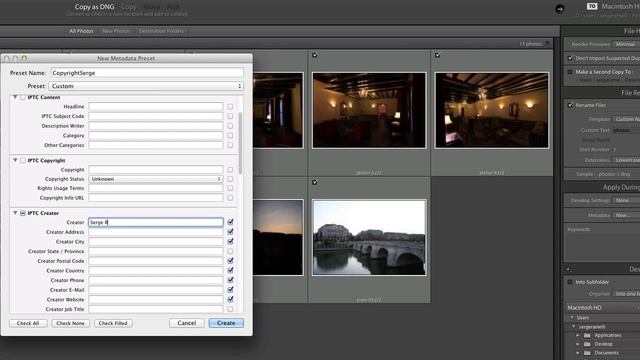The image size is (640, 360).
Task: Choose Copy as DNG import mode
Action: pyautogui.click(x=94, y=7)
